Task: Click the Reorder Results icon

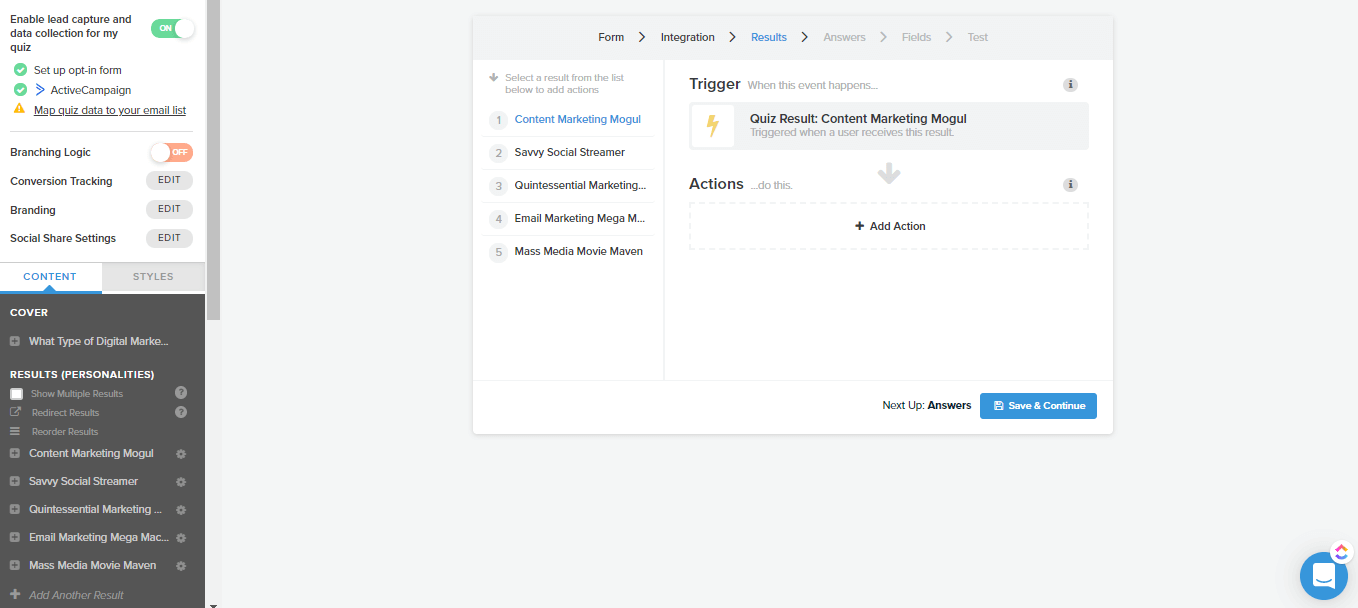Action: click(15, 432)
